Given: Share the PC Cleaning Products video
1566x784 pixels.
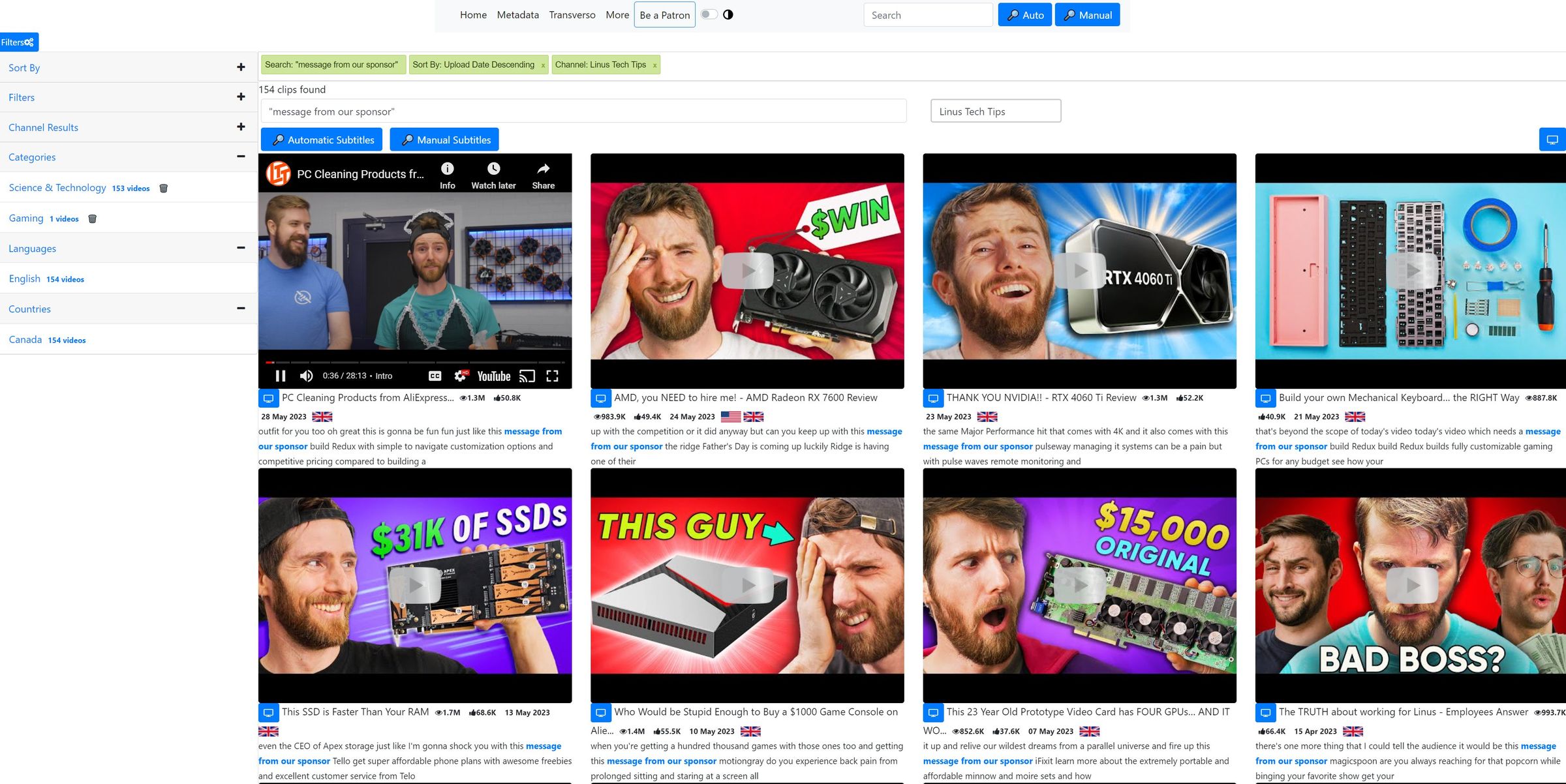Looking at the screenshot, I should [542, 173].
